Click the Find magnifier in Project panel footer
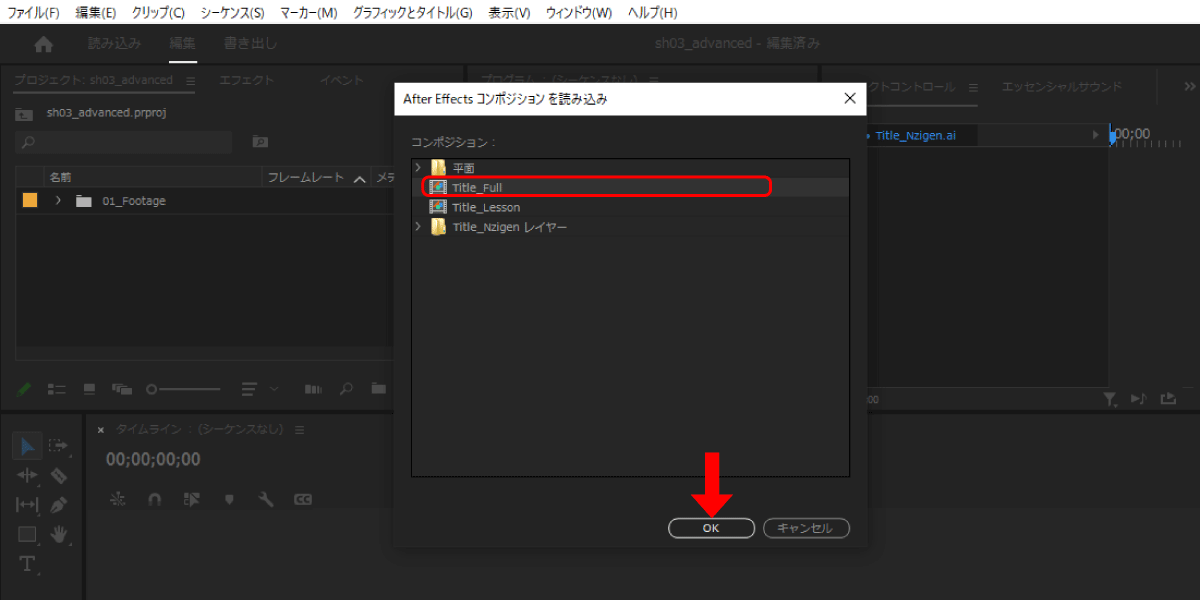Image resolution: width=1200 pixels, height=600 pixels. coord(346,388)
